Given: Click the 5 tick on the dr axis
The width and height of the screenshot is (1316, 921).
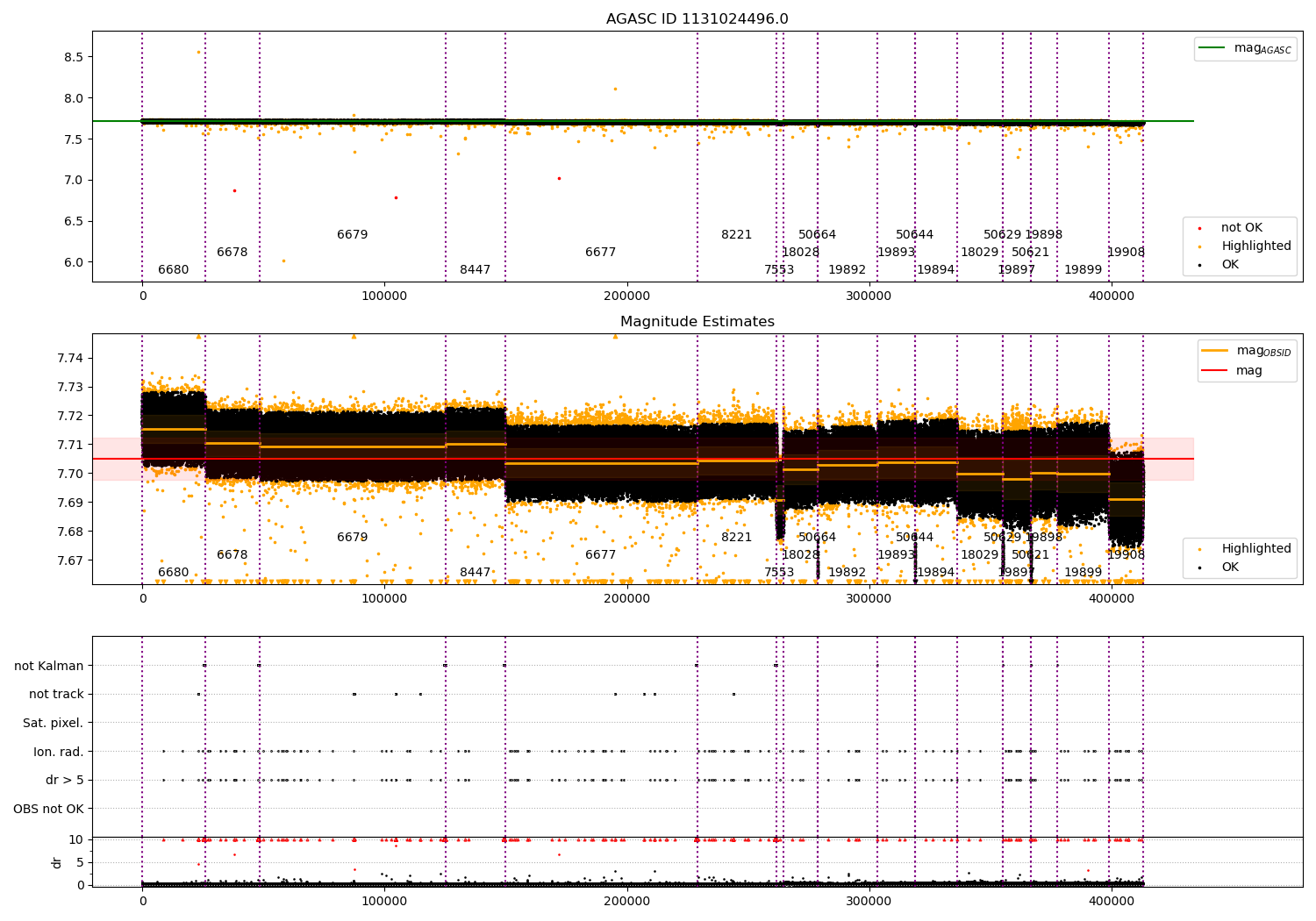Looking at the screenshot, I should pyautogui.click(x=80, y=862).
